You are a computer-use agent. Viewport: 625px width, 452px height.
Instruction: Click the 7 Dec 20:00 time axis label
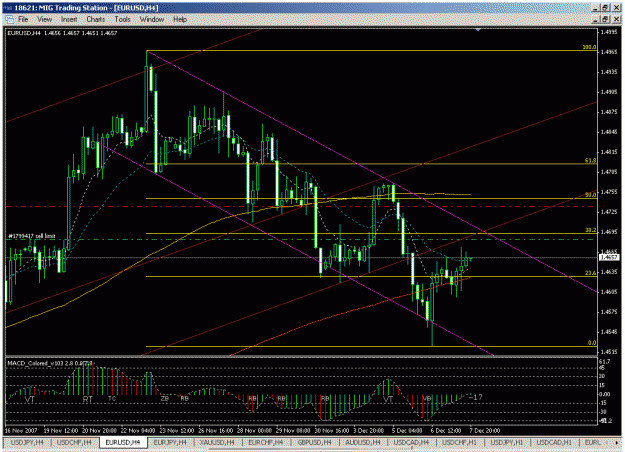coord(485,430)
